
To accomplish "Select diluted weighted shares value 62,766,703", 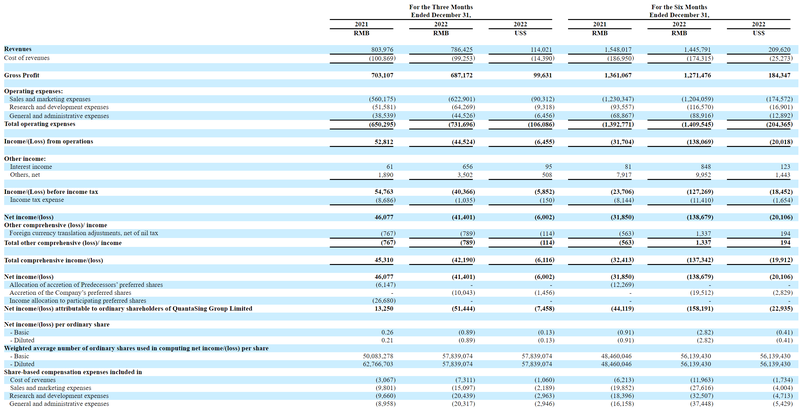I will pos(378,364).
